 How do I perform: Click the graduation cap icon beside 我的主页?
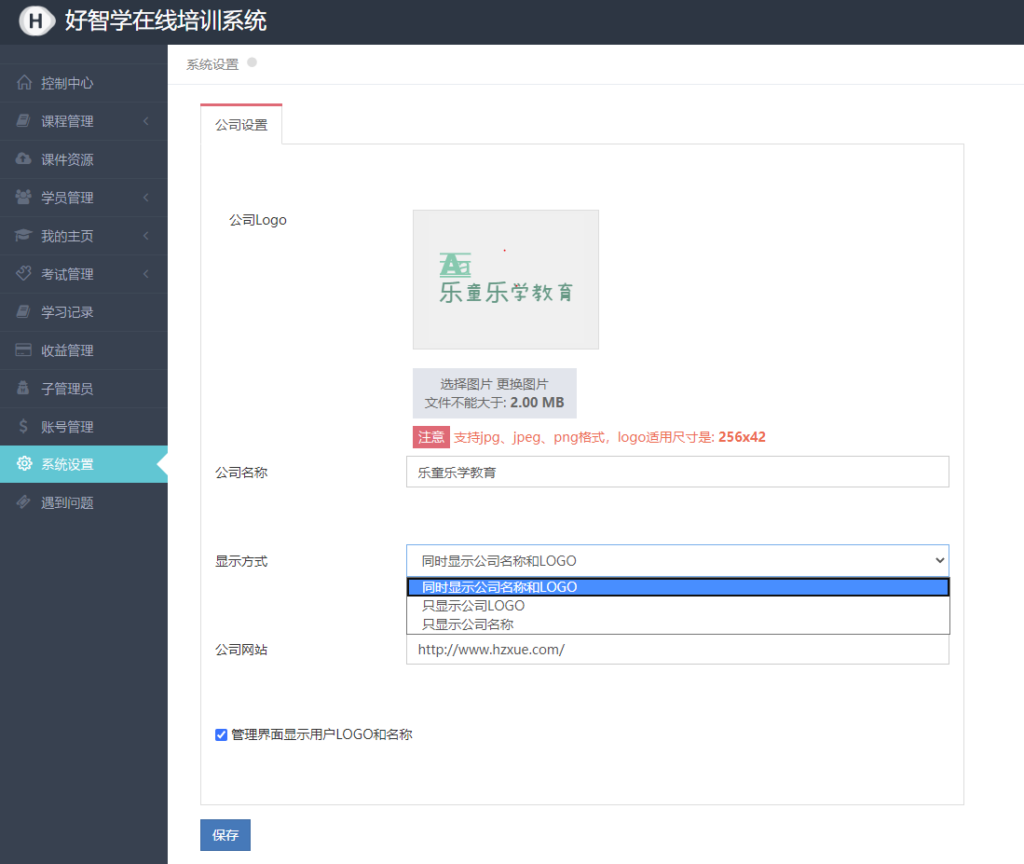point(24,235)
